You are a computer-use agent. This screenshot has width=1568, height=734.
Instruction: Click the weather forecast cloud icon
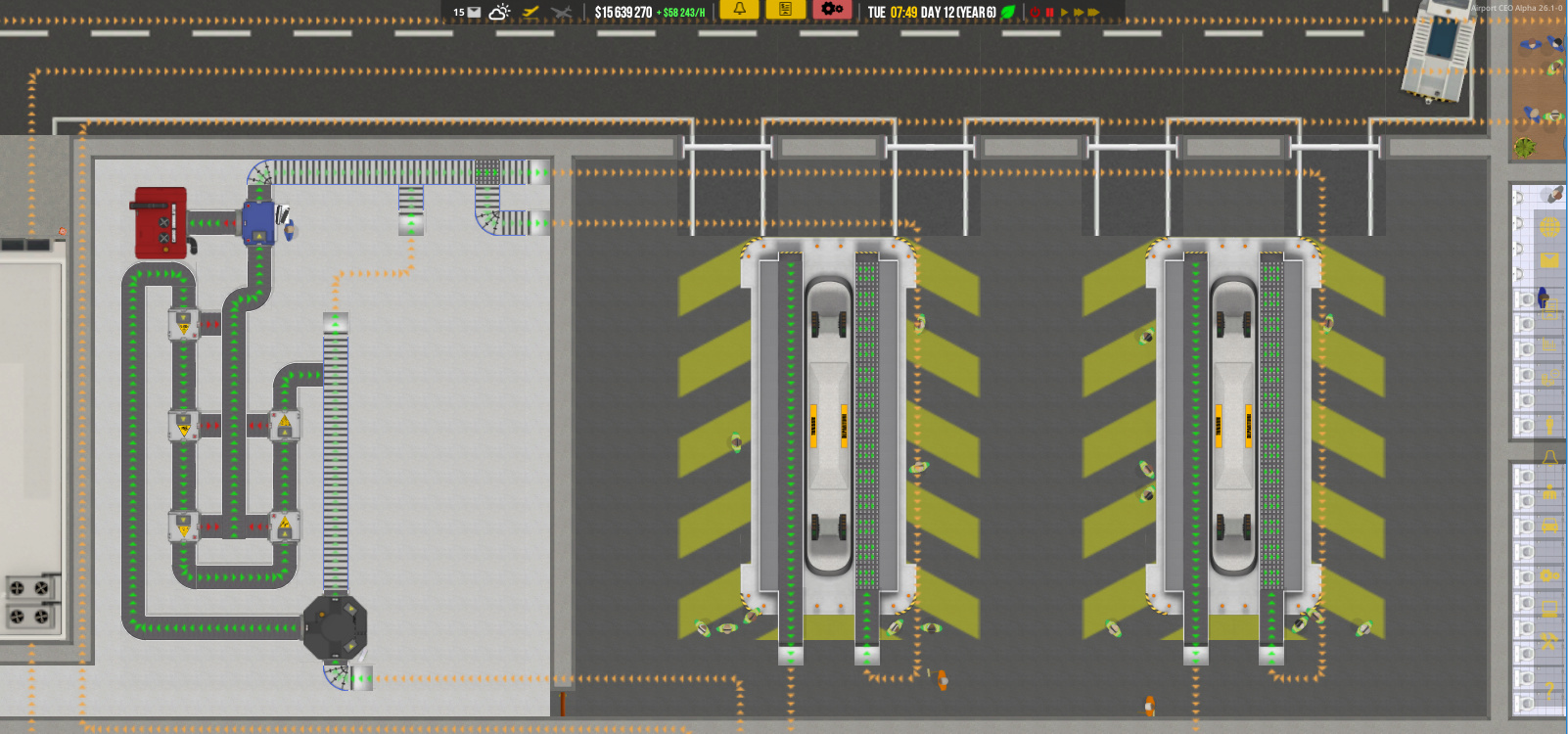(x=499, y=12)
